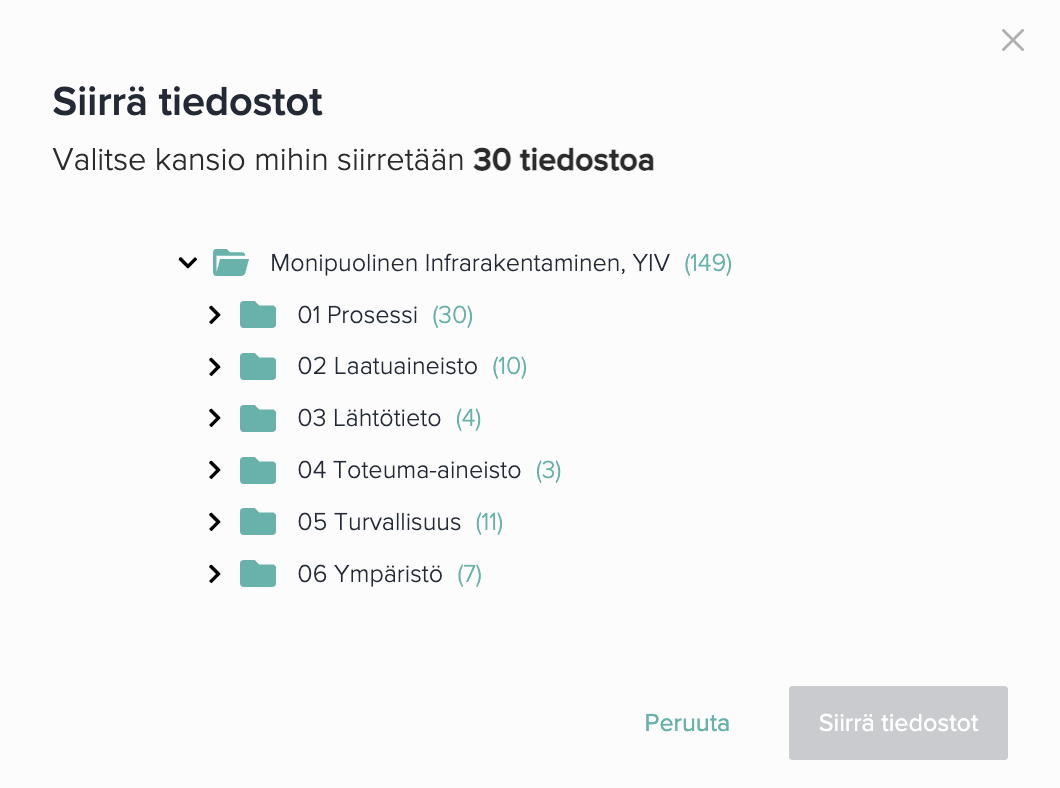Expand the 02 Laatuaineisto folder chevron
This screenshot has height=788, width=1060.
coord(214,366)
